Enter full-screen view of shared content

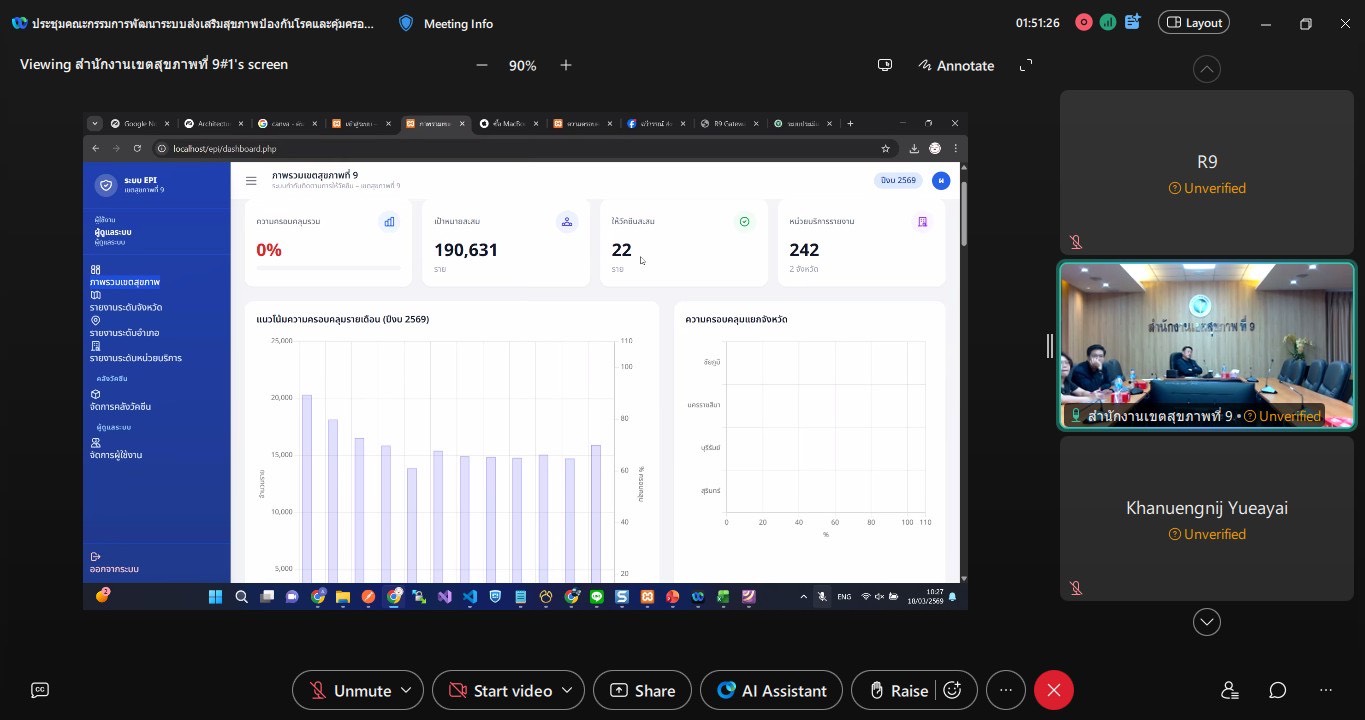pos(1026,65)
